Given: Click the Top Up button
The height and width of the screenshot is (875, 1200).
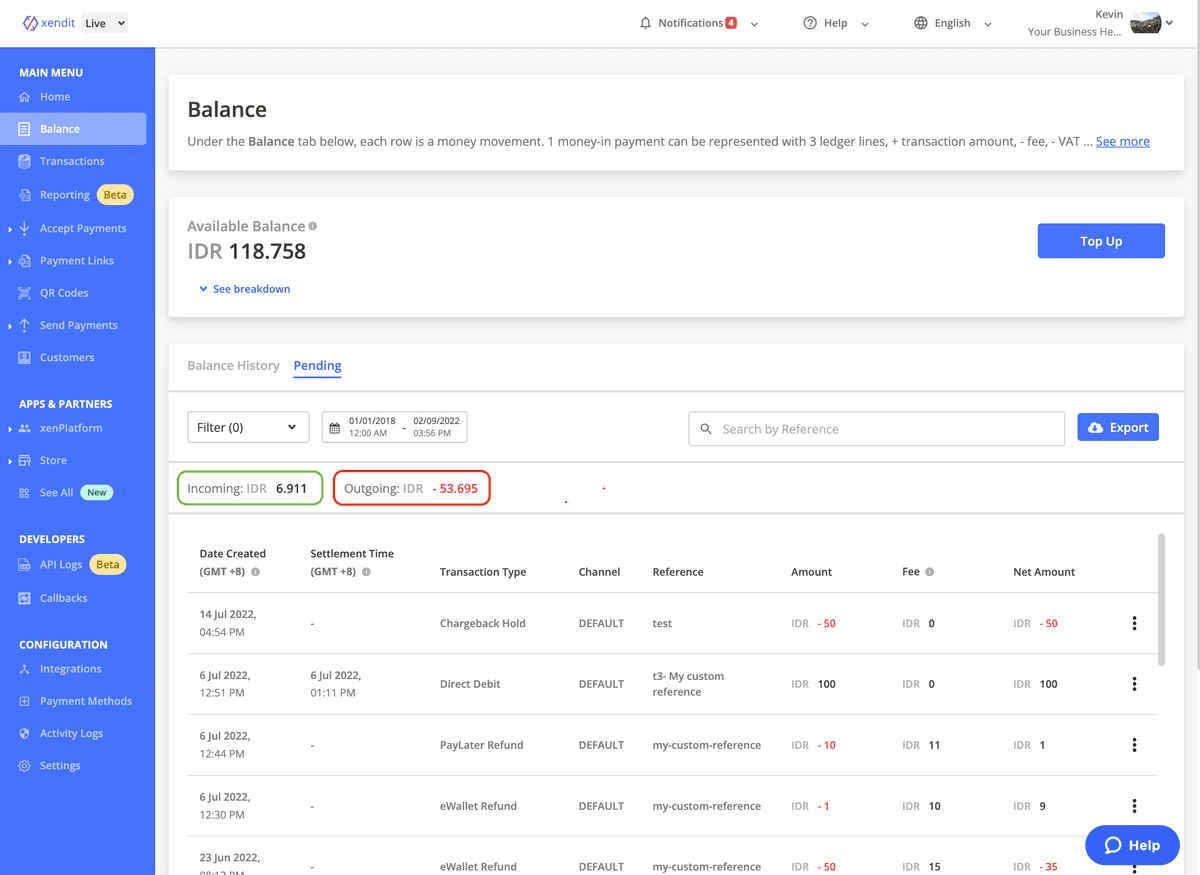Looking at the screenshot, I should coord(1100,241).
